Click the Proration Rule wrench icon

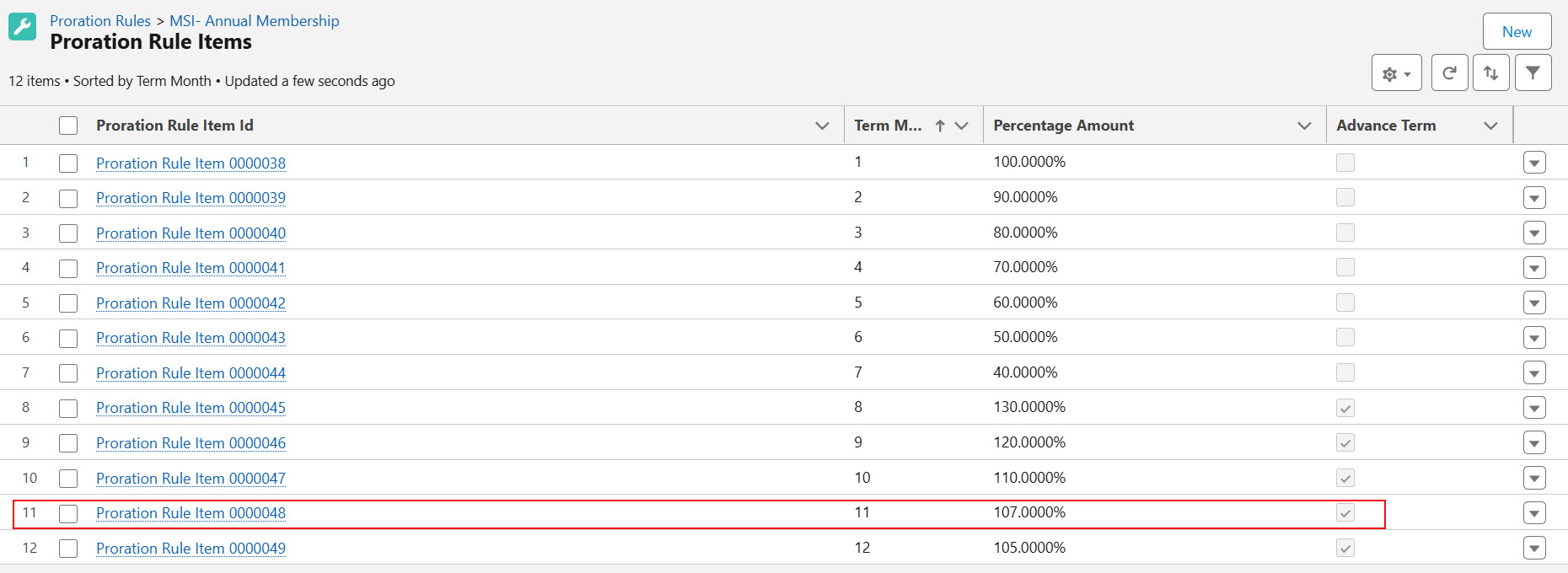point(23,27)
